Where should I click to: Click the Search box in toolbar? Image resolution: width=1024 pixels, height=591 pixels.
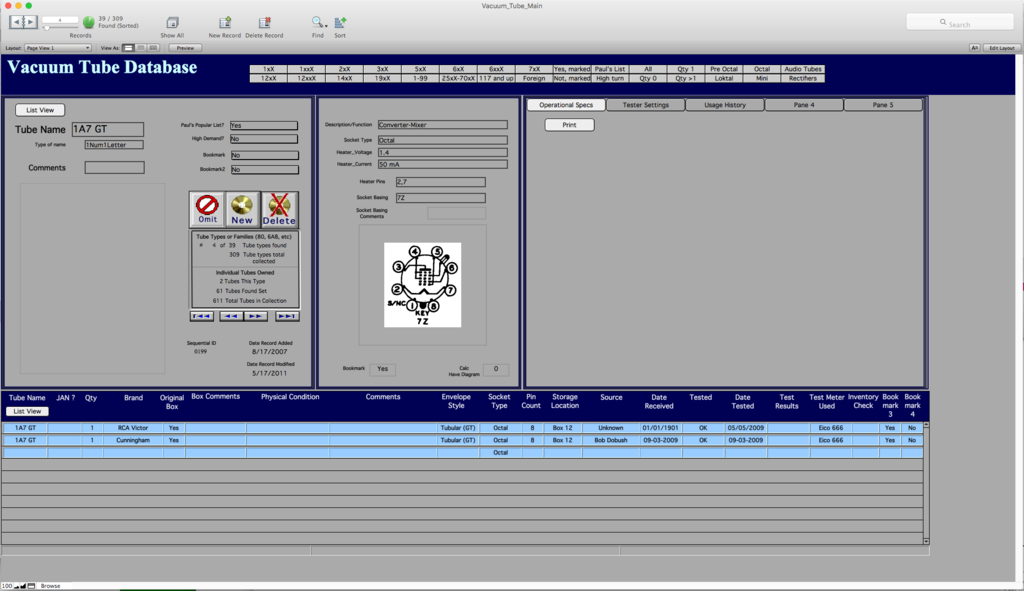point(959,23)
